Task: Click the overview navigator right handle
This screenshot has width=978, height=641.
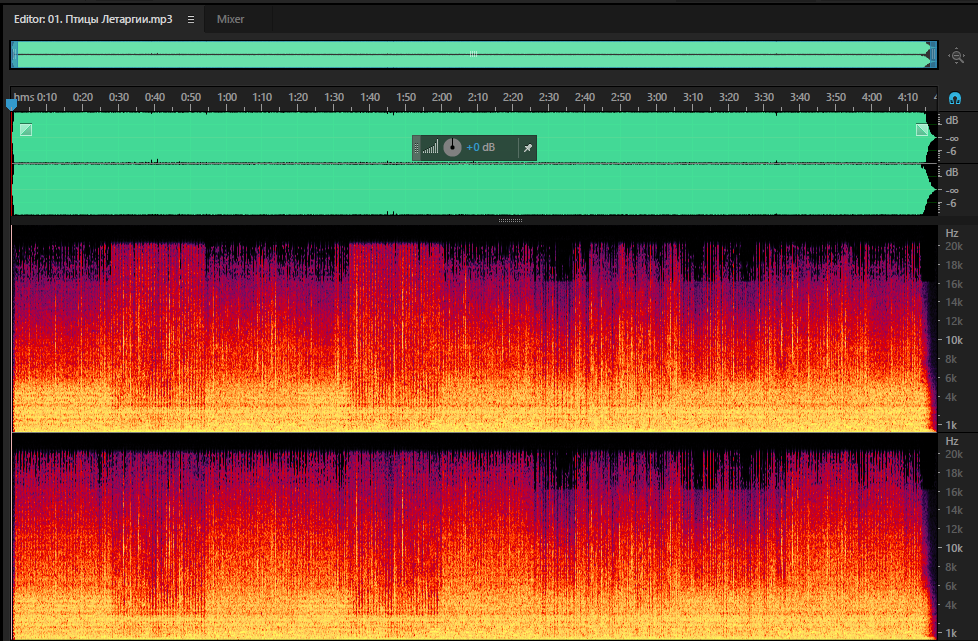Action: (x=933, y=55)
